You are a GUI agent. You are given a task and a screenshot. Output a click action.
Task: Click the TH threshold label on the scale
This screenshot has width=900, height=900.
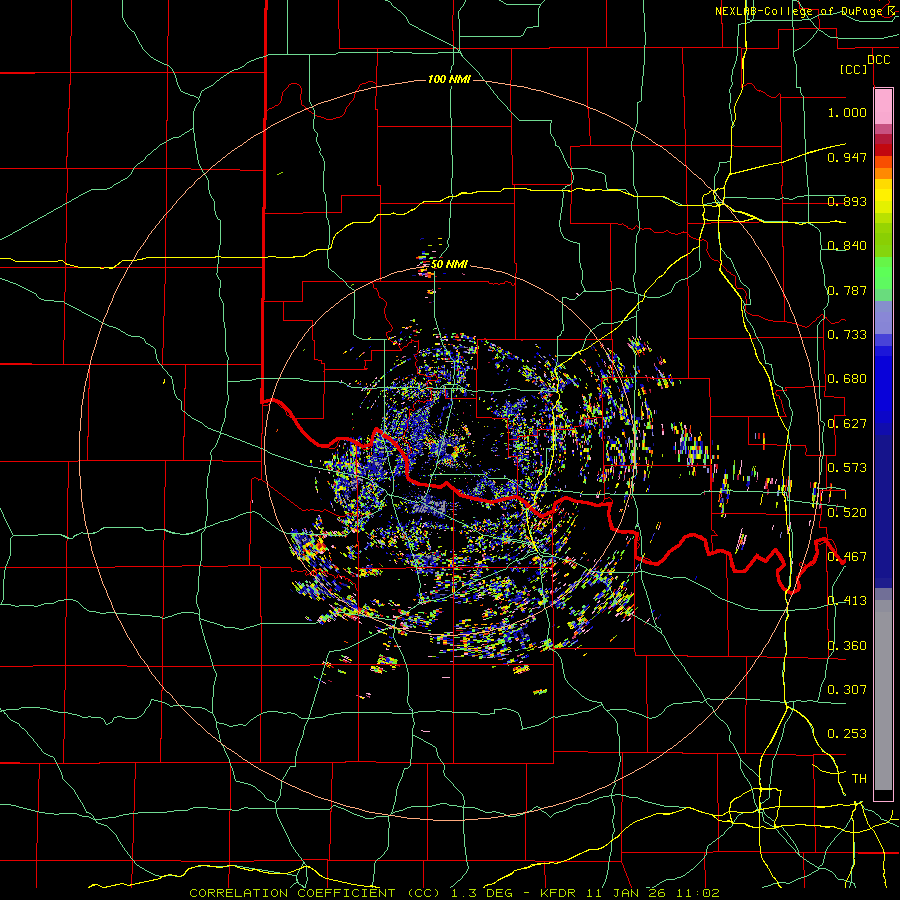tap(859, 779)
